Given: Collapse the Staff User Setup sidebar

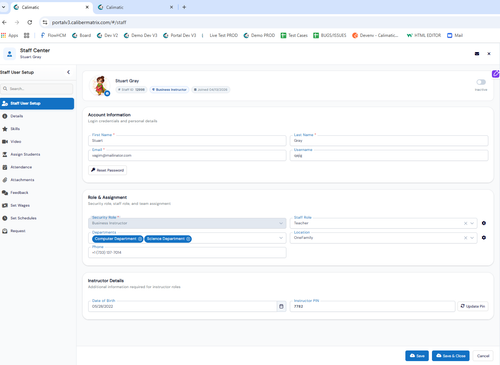Looking at the screenshot, I should (68, 72).
